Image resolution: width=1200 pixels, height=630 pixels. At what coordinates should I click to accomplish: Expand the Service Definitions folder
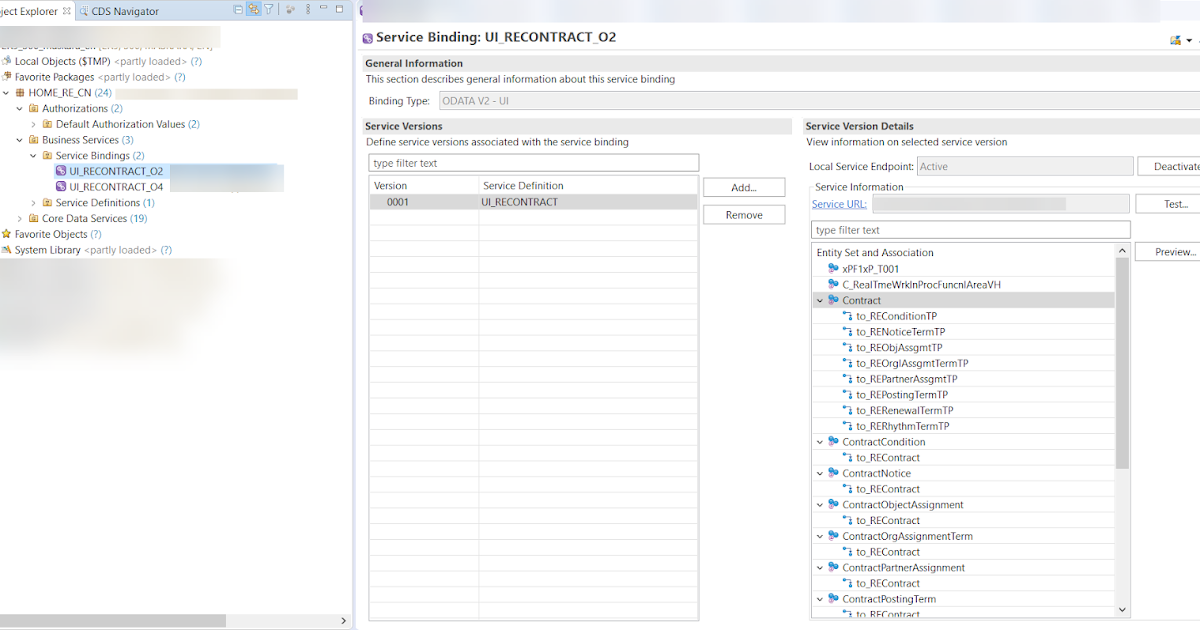click(33, 202)
